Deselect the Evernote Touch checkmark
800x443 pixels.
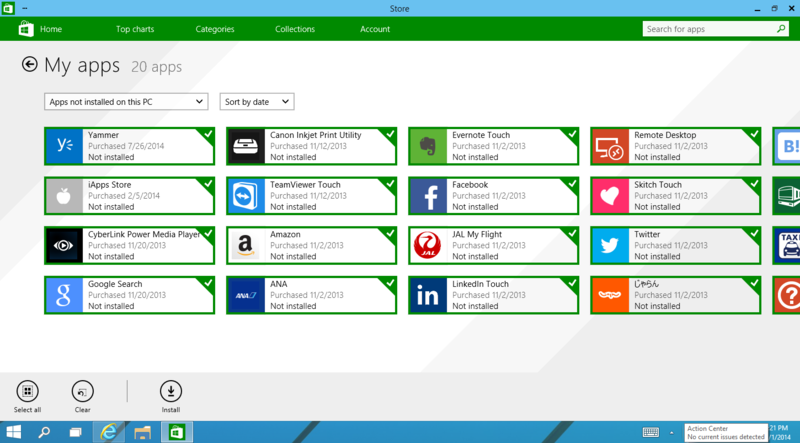pyautogui.click(x=572, y=134)
